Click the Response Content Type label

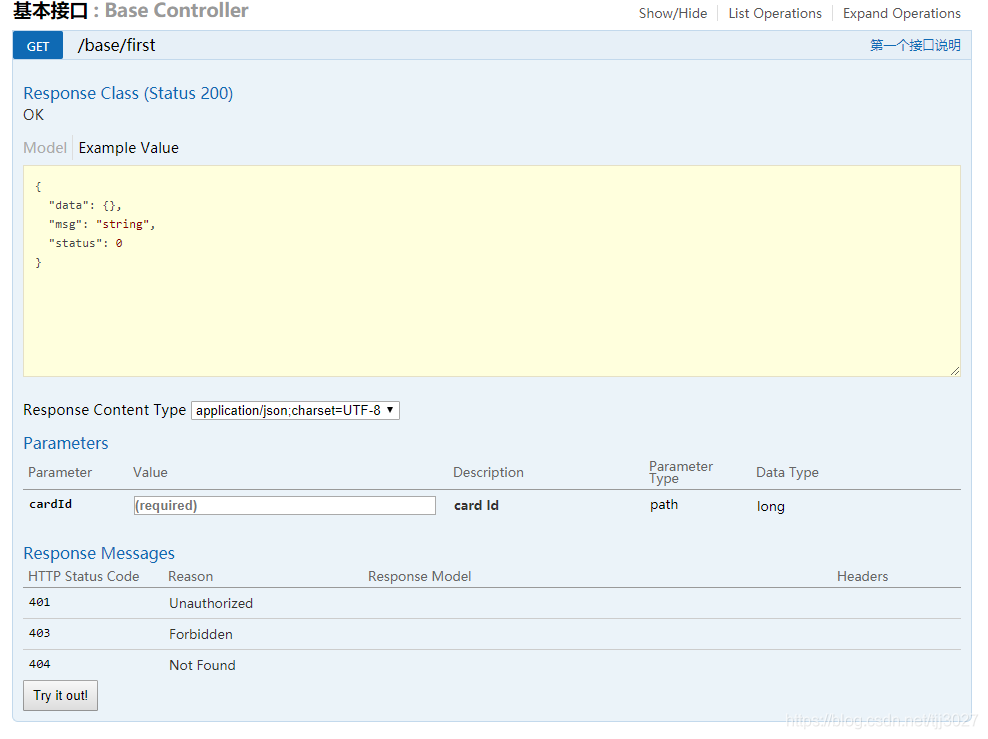(105, 410)
